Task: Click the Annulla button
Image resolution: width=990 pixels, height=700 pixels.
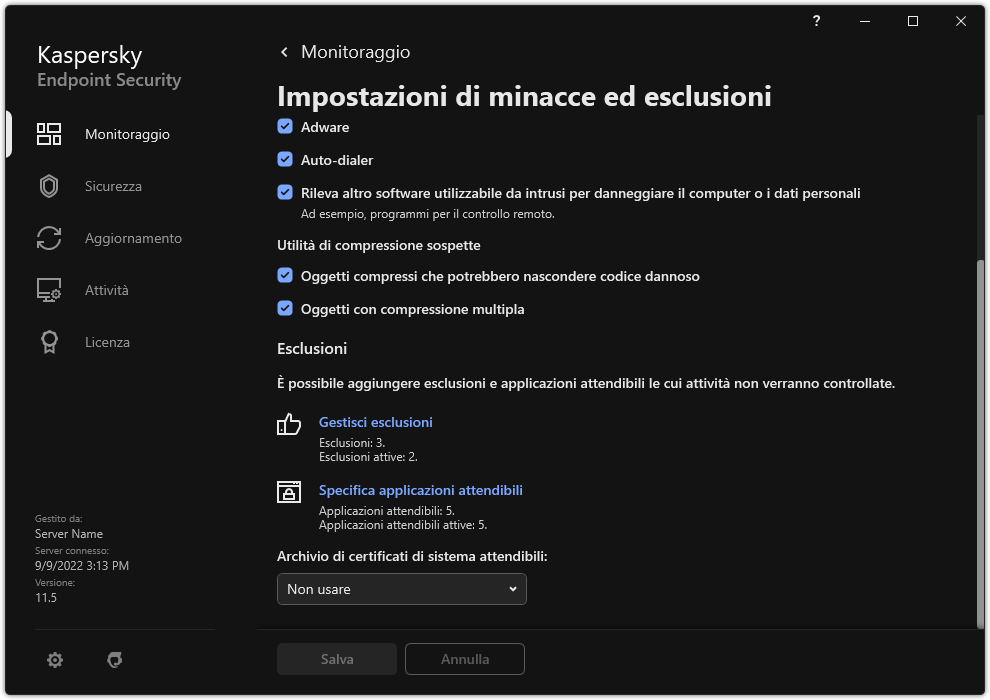Action: click(464, 659)
